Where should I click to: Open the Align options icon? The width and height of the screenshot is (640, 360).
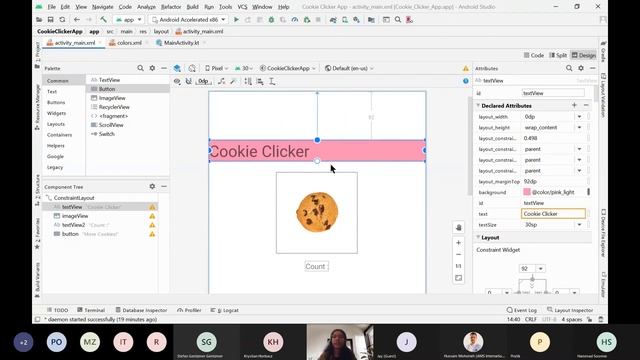[x=260, y=81]
